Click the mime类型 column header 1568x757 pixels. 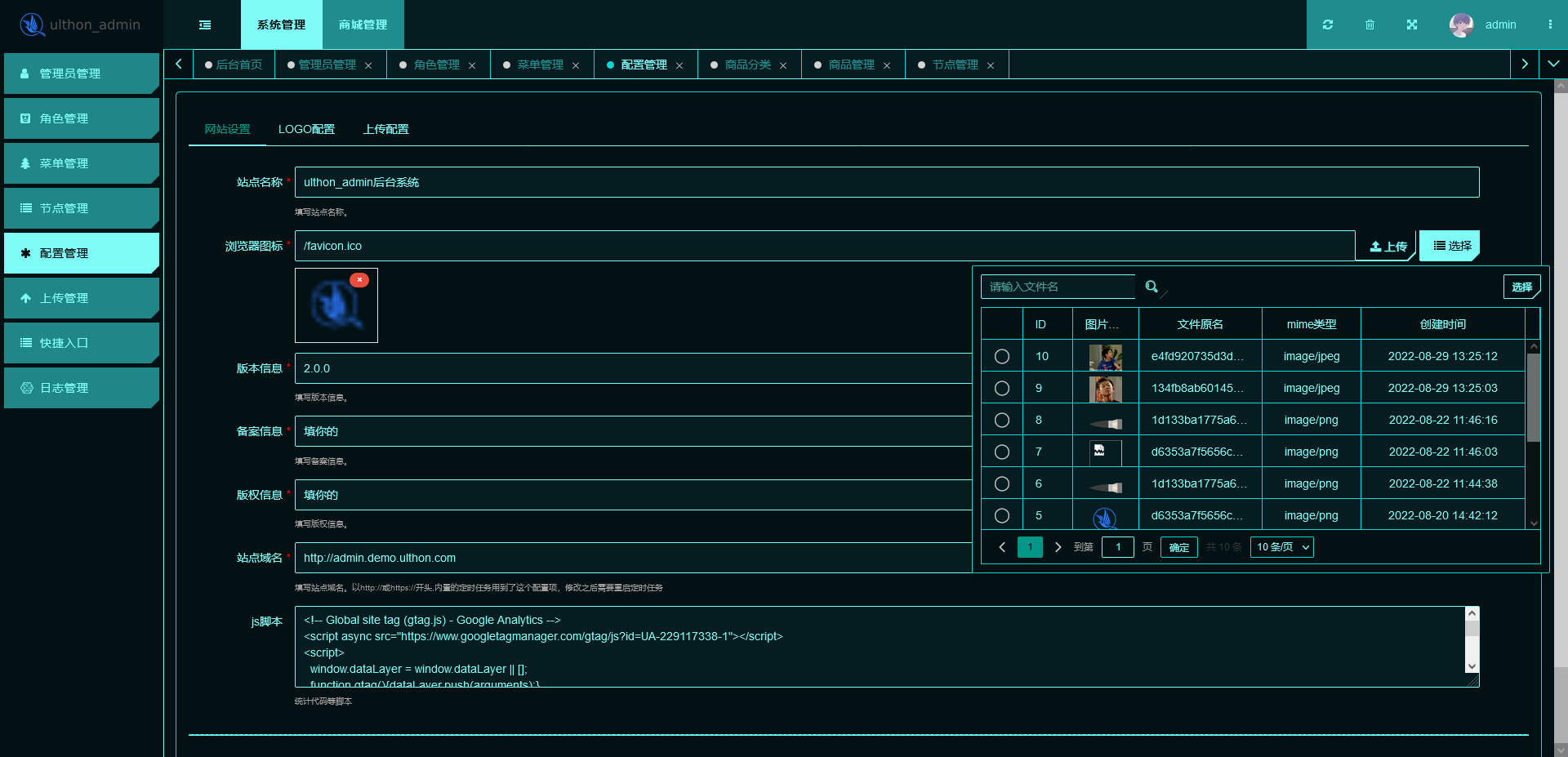[x=1312, y=324]
